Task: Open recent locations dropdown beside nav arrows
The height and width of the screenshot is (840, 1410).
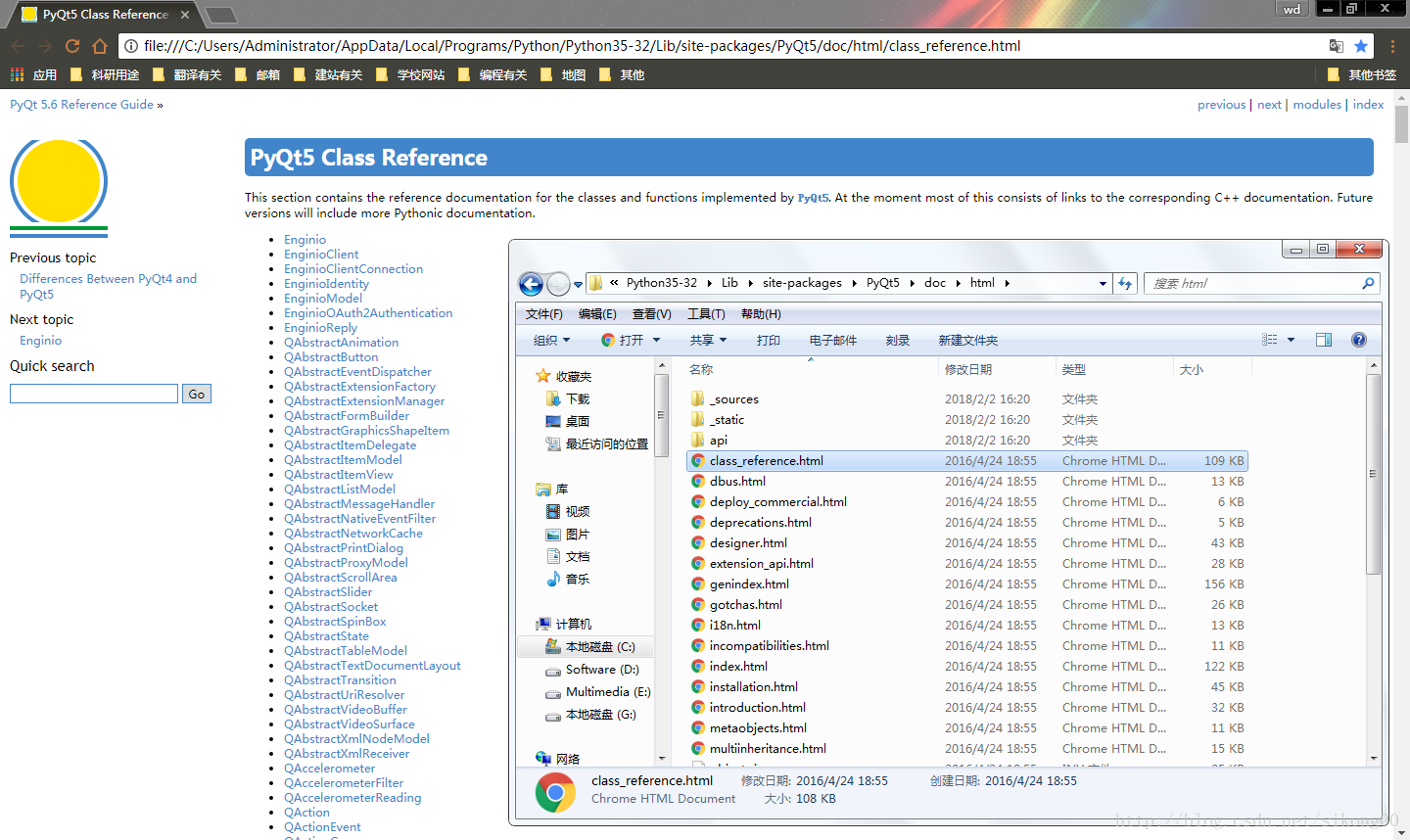Action: (579, 284)
